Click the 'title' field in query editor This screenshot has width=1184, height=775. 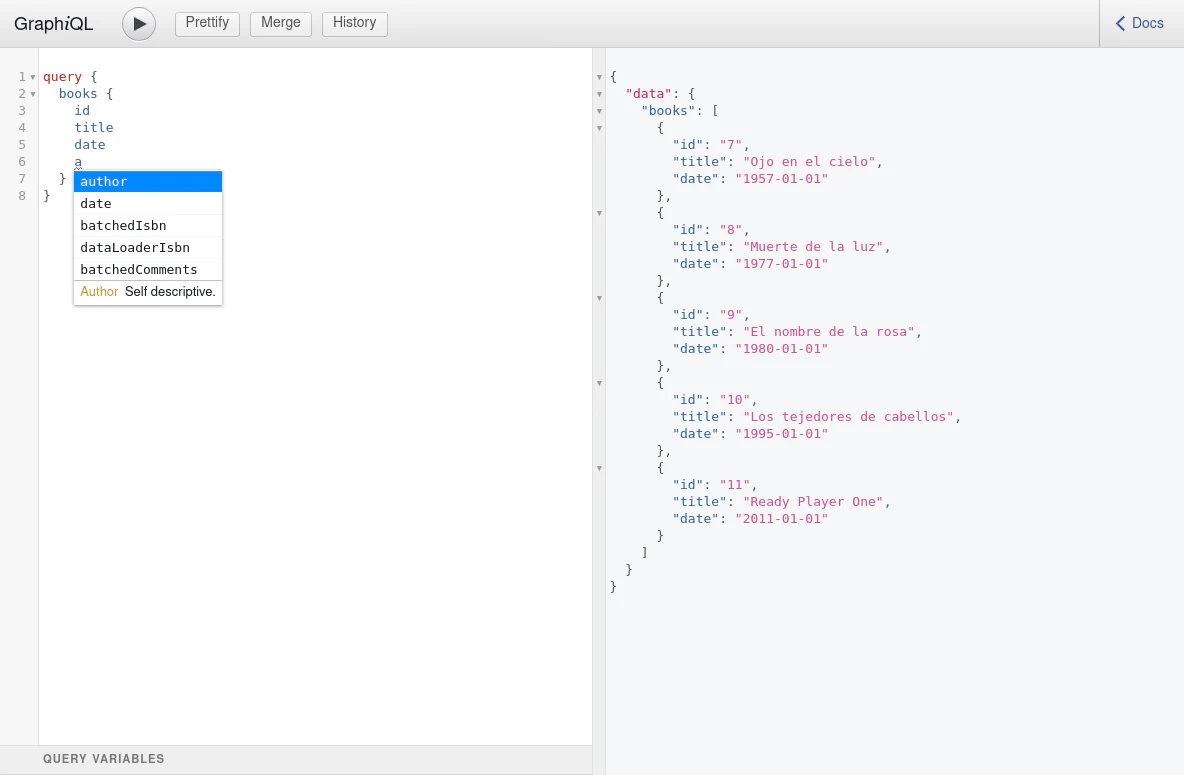(93, 128)
